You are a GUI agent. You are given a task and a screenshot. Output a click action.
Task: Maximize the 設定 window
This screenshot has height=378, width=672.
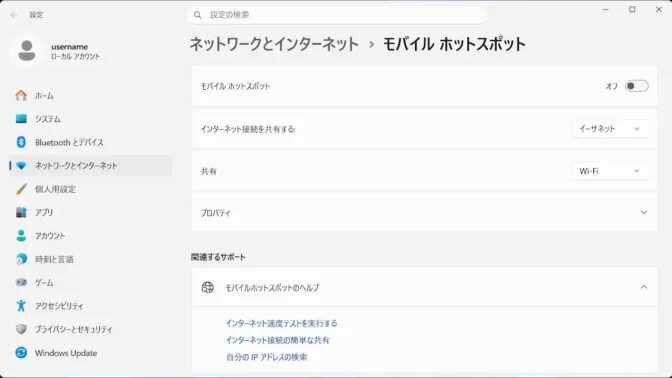pos(632,9)
